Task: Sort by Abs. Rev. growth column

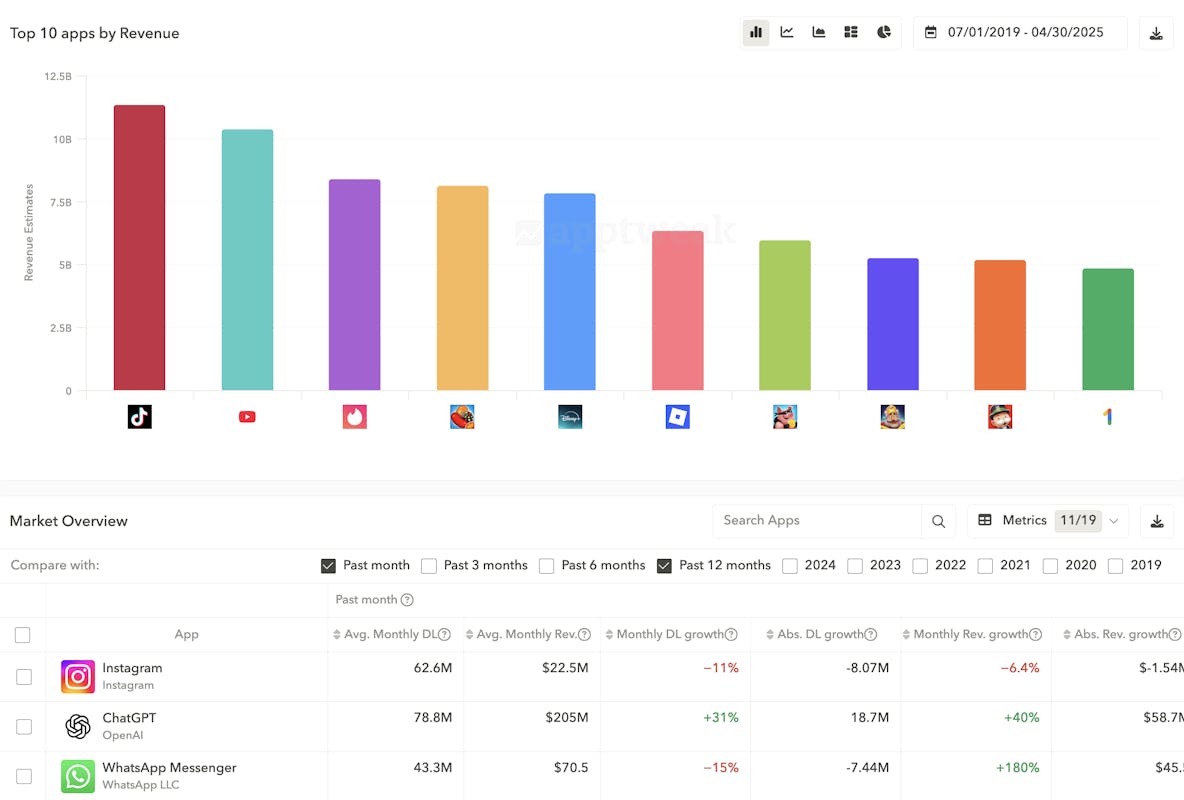Action: [1067, 635]
